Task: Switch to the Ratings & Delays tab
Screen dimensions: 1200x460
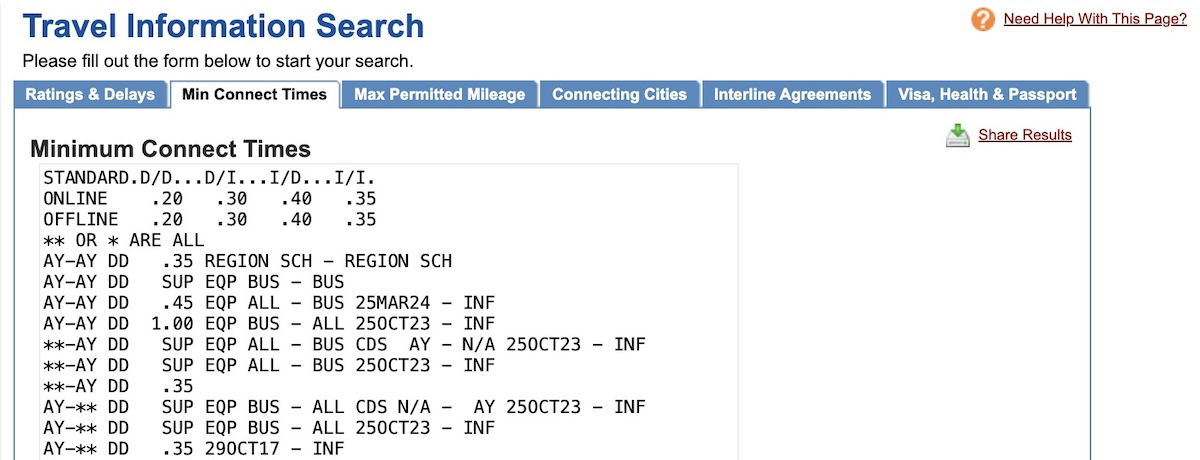Action: pos(90,94)
